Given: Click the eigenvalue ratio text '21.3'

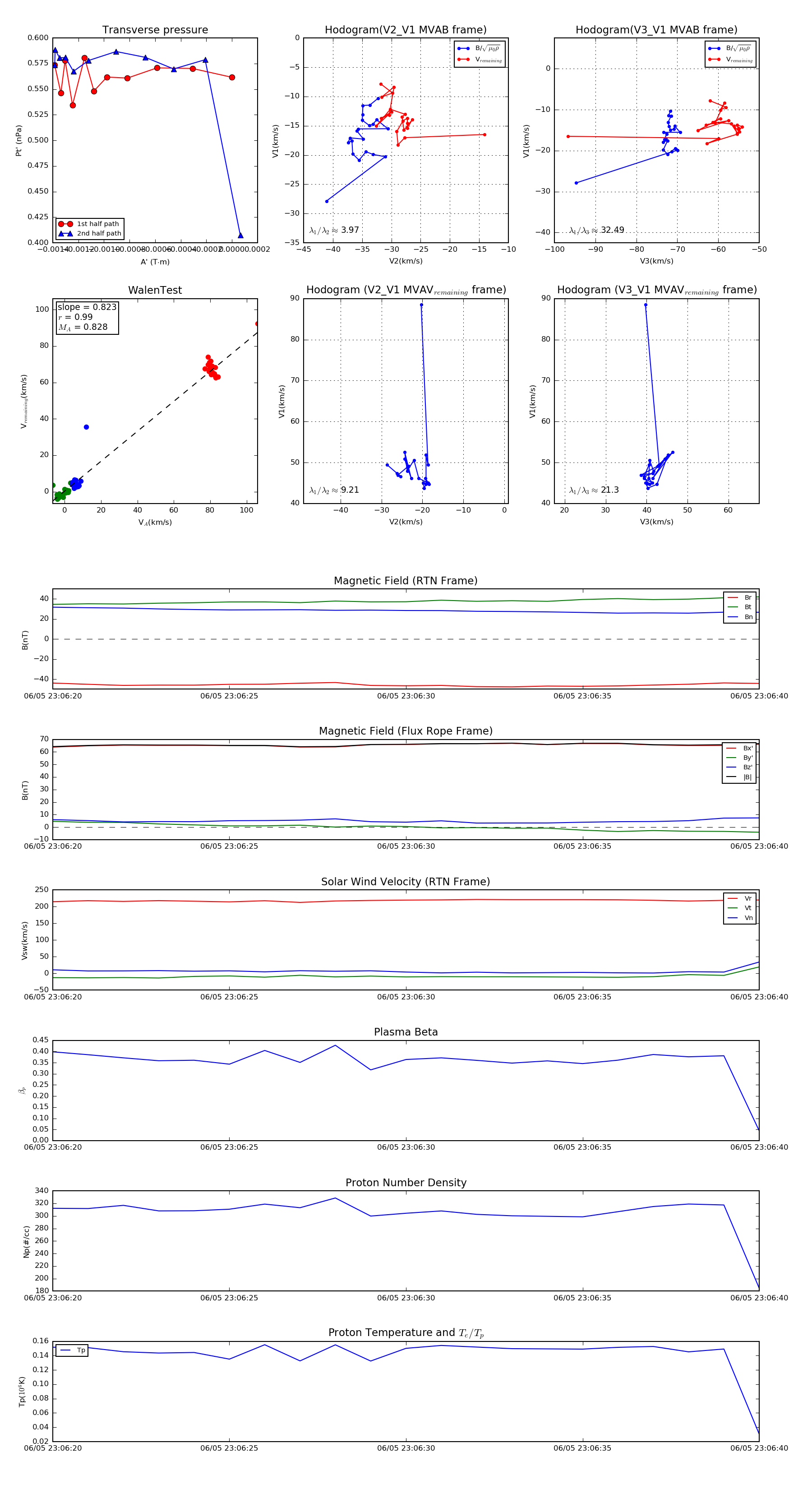Looking at the screenshot, I should click(610, 490).
